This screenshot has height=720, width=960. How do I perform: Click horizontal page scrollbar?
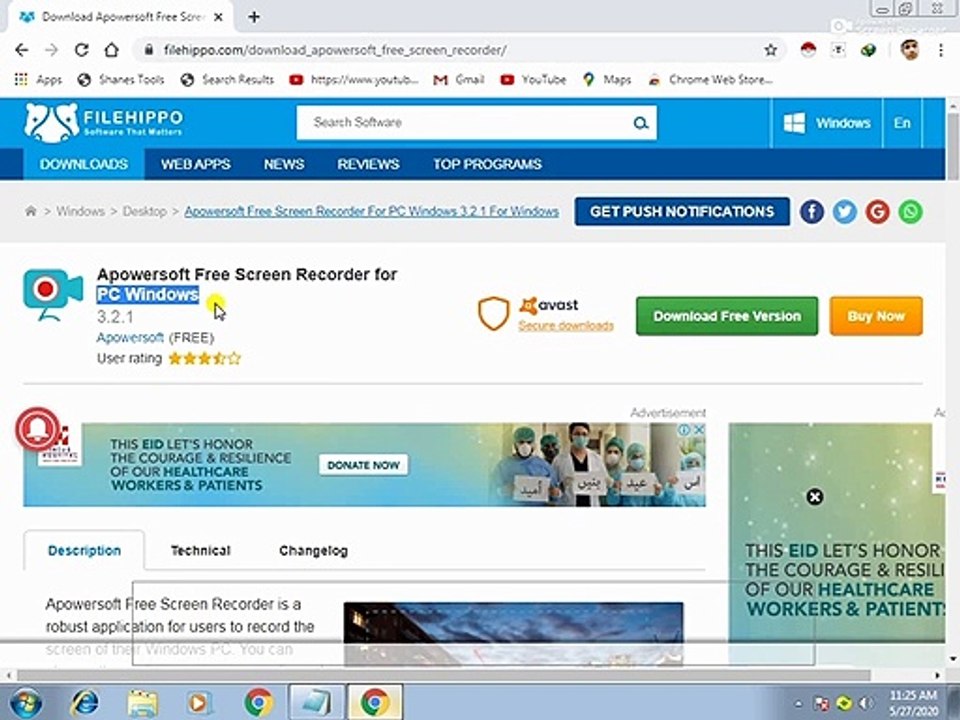pyautogui.click(x=444, y=675)
